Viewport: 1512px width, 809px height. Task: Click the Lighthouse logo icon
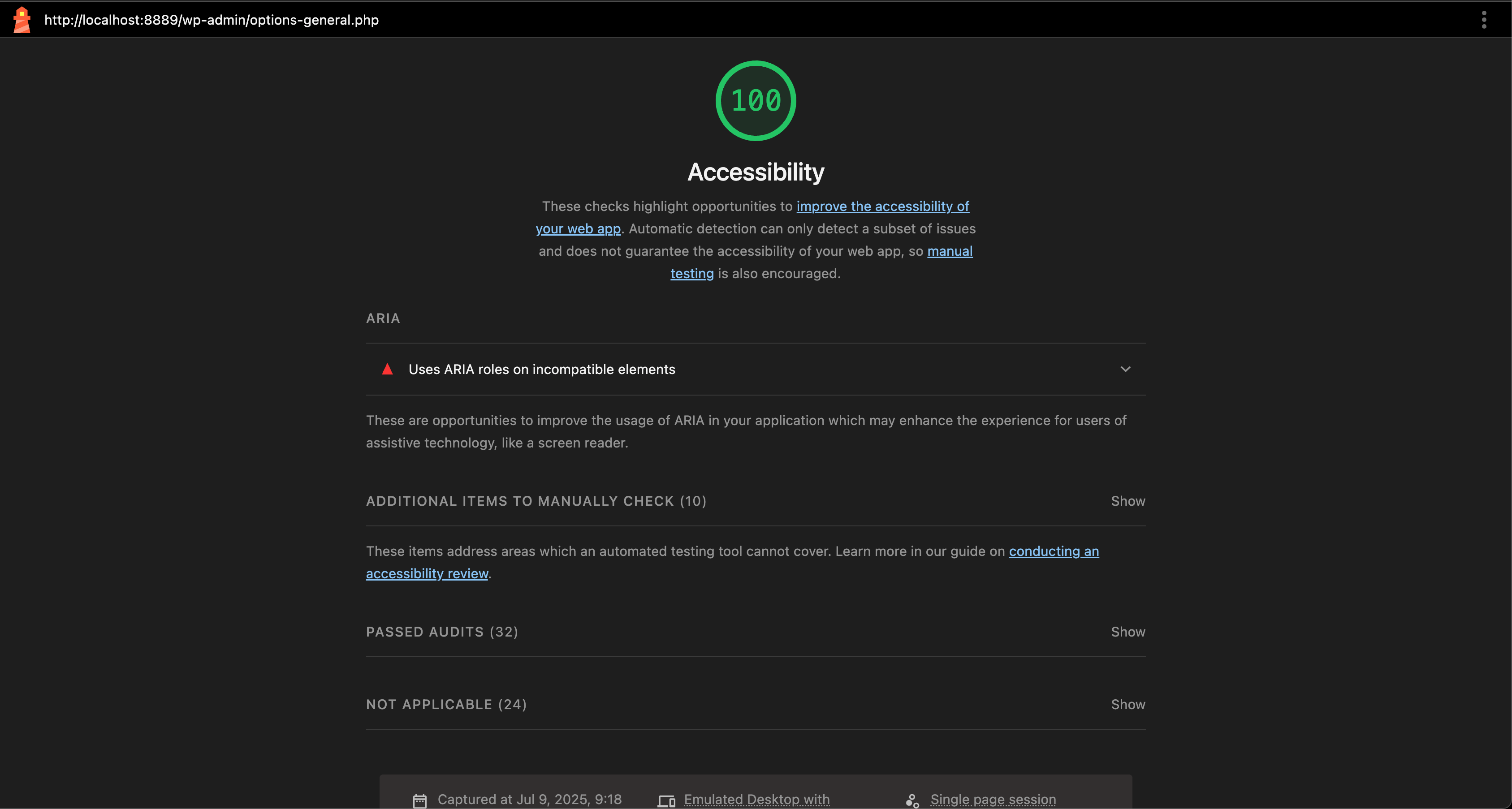tap(22, 20)
